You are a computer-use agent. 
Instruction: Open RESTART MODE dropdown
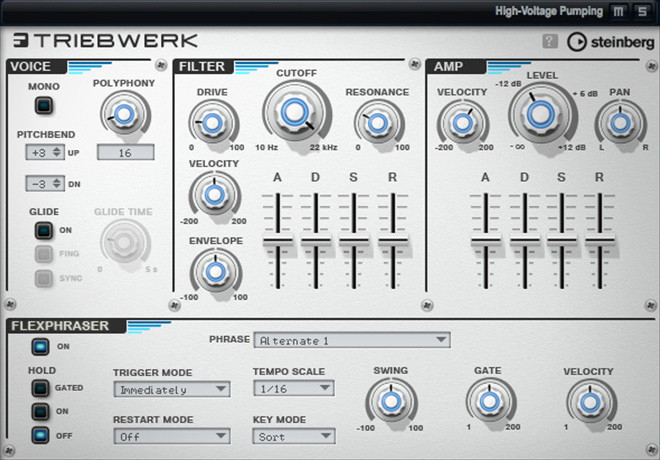(x=172, y=436)
